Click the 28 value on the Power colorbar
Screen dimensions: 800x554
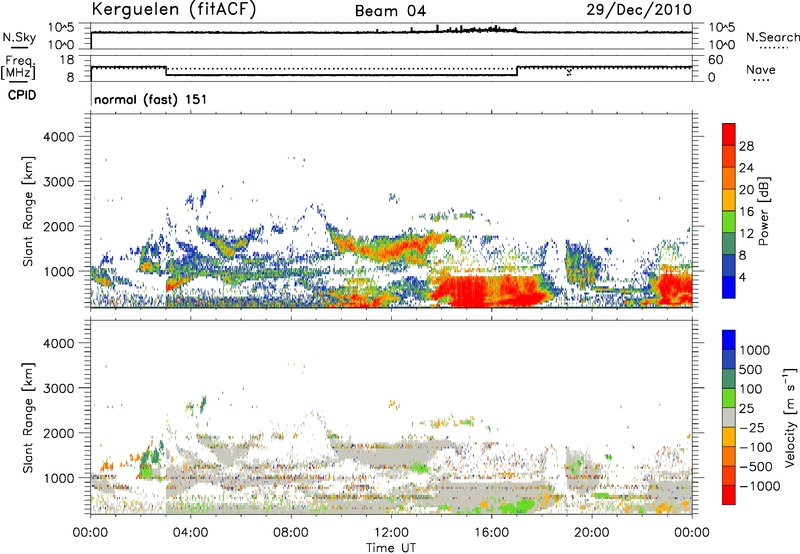point(746,146)
